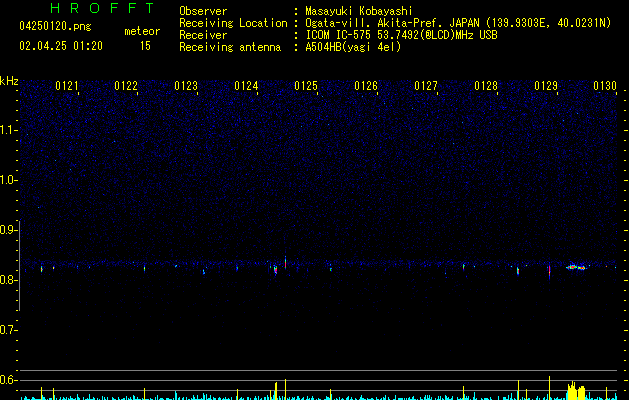Select the name Masayuki Kobayashi
629x400 pixels.
pyautogui.click(x=359, y=11)
